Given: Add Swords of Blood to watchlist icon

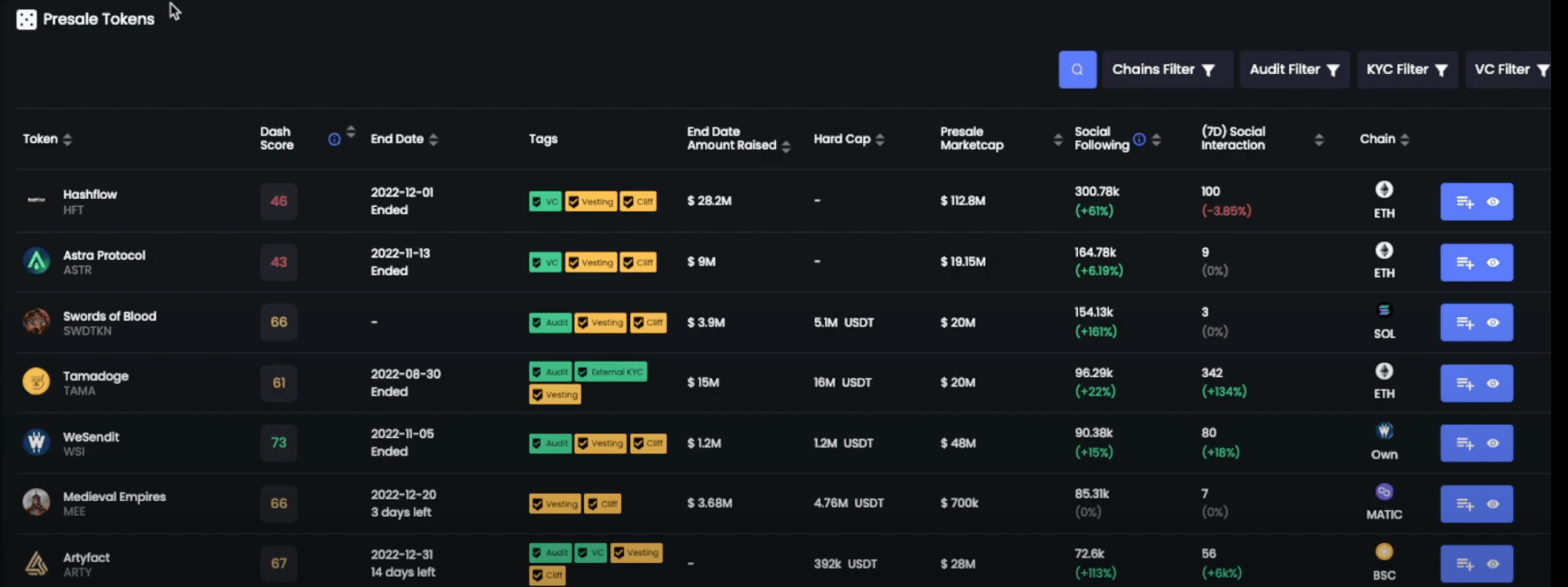Looking at the screenshot, I should point(1465,323).
